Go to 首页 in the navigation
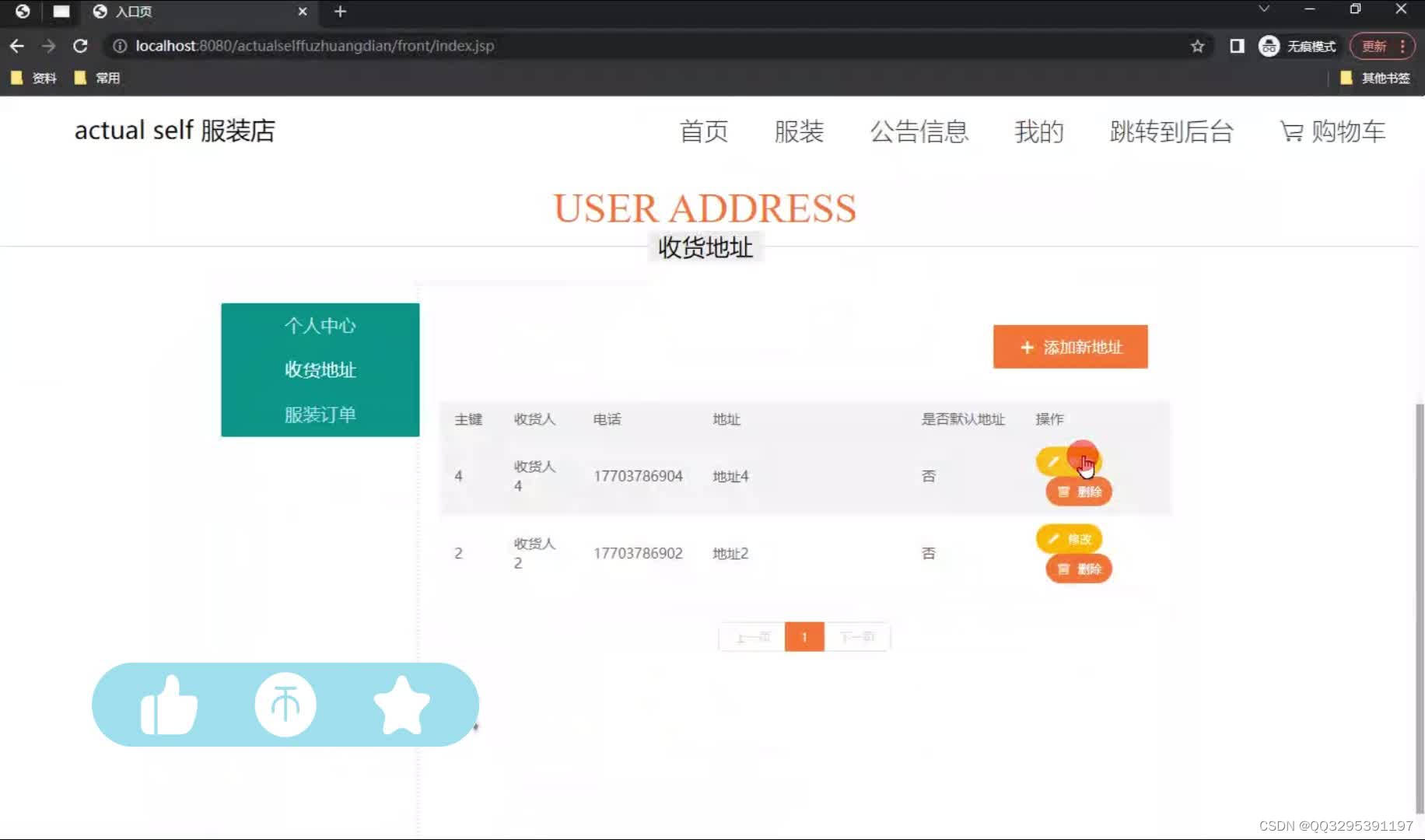The width and height of the screenshot is (1425, 840). tap(704, 131)
